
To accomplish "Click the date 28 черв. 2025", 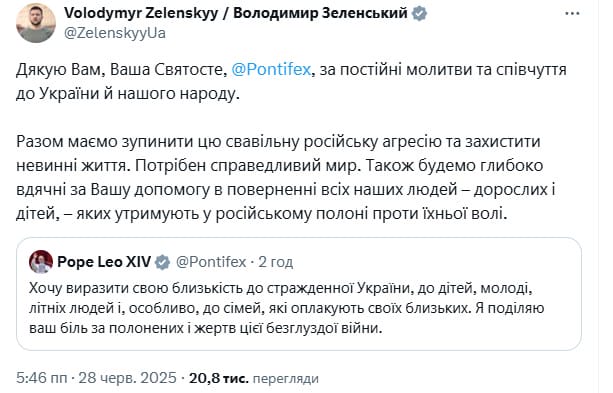I will point(127,378).
